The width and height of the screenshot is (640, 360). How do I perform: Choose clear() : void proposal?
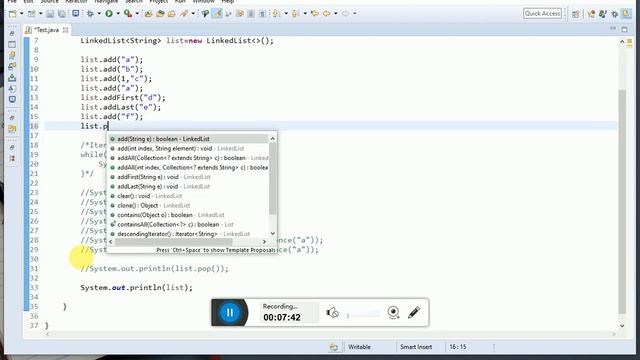188,196
